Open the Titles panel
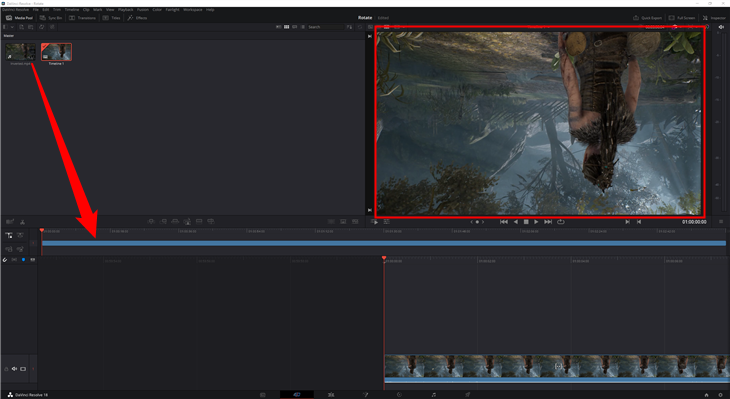This screenshot has height=399, width=730. 112,18
